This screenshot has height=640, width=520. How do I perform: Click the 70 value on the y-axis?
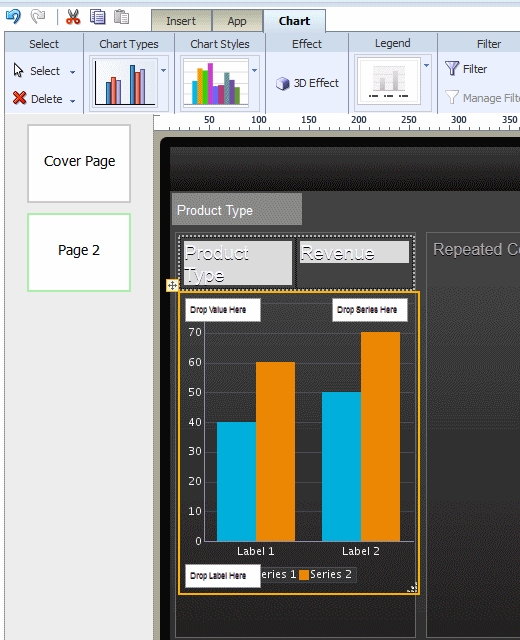click(x=195, y=332)
